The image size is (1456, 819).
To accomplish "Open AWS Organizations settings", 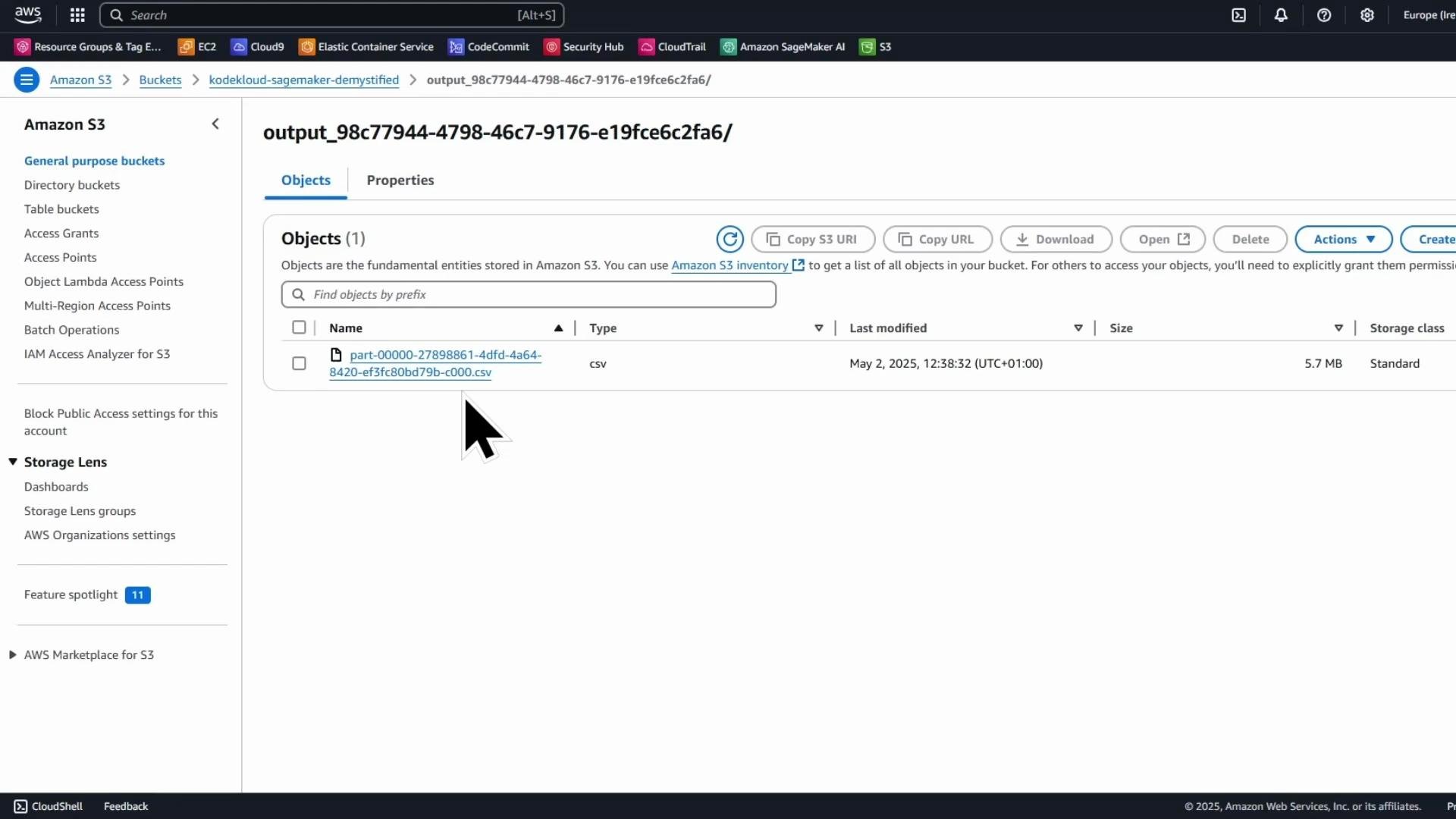I will 99,535.
